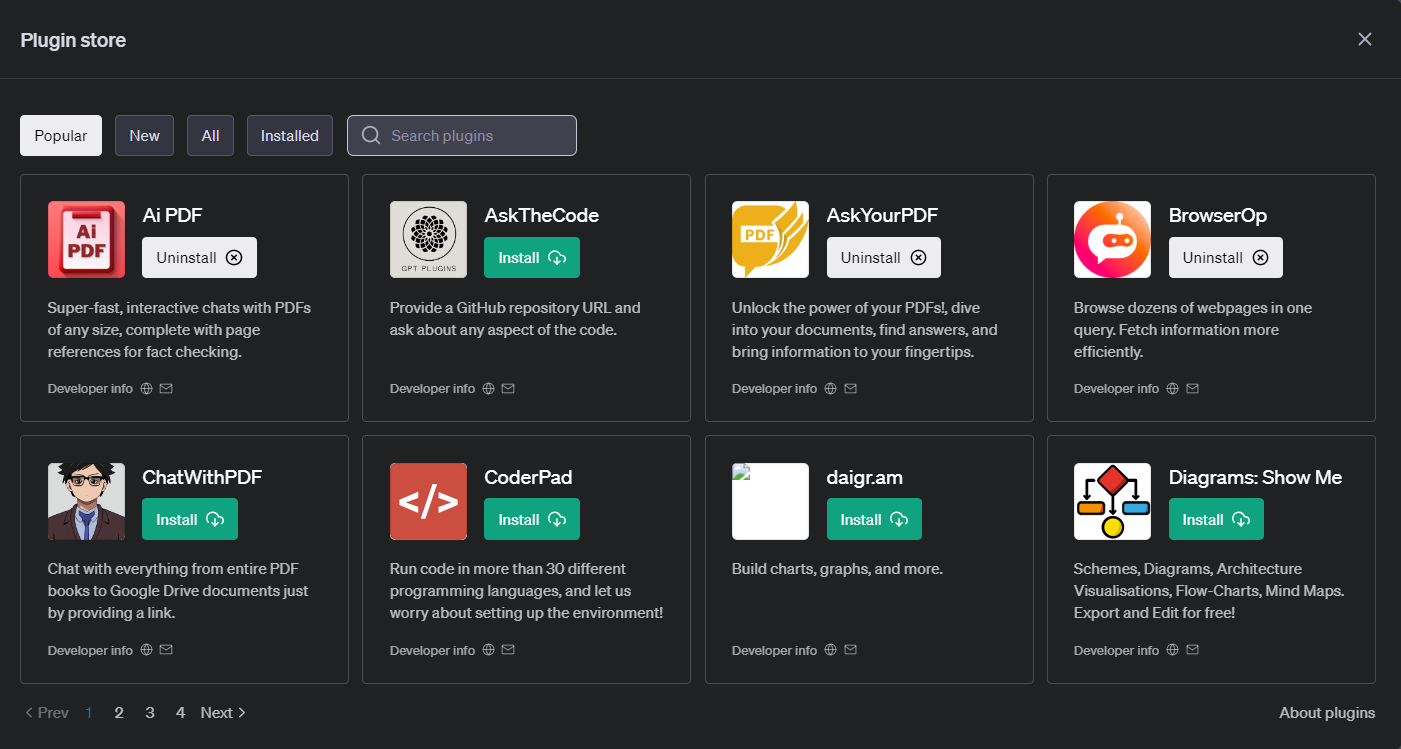Open daigr.am developer website globe icon
Image resolution: width=1401 pixels, height=749 pixels.
(x=831, y=650)
